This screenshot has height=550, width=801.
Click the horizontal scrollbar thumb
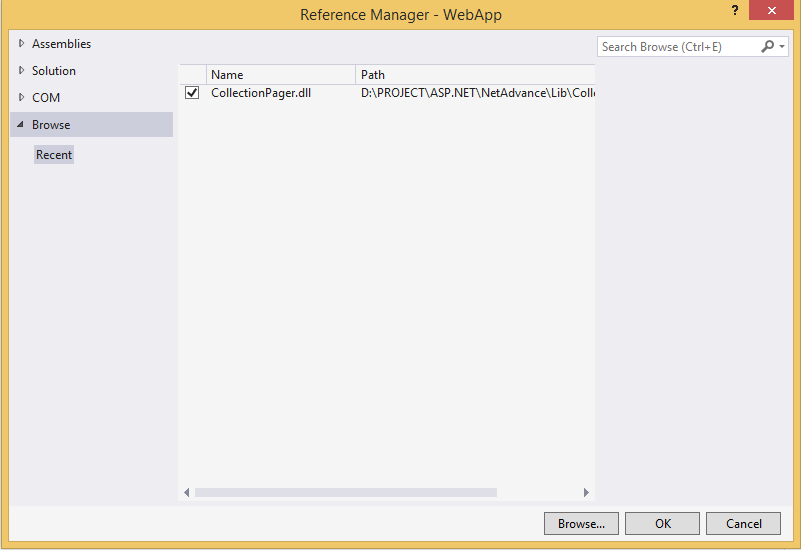pyautogui.click(x=346, y=492)
